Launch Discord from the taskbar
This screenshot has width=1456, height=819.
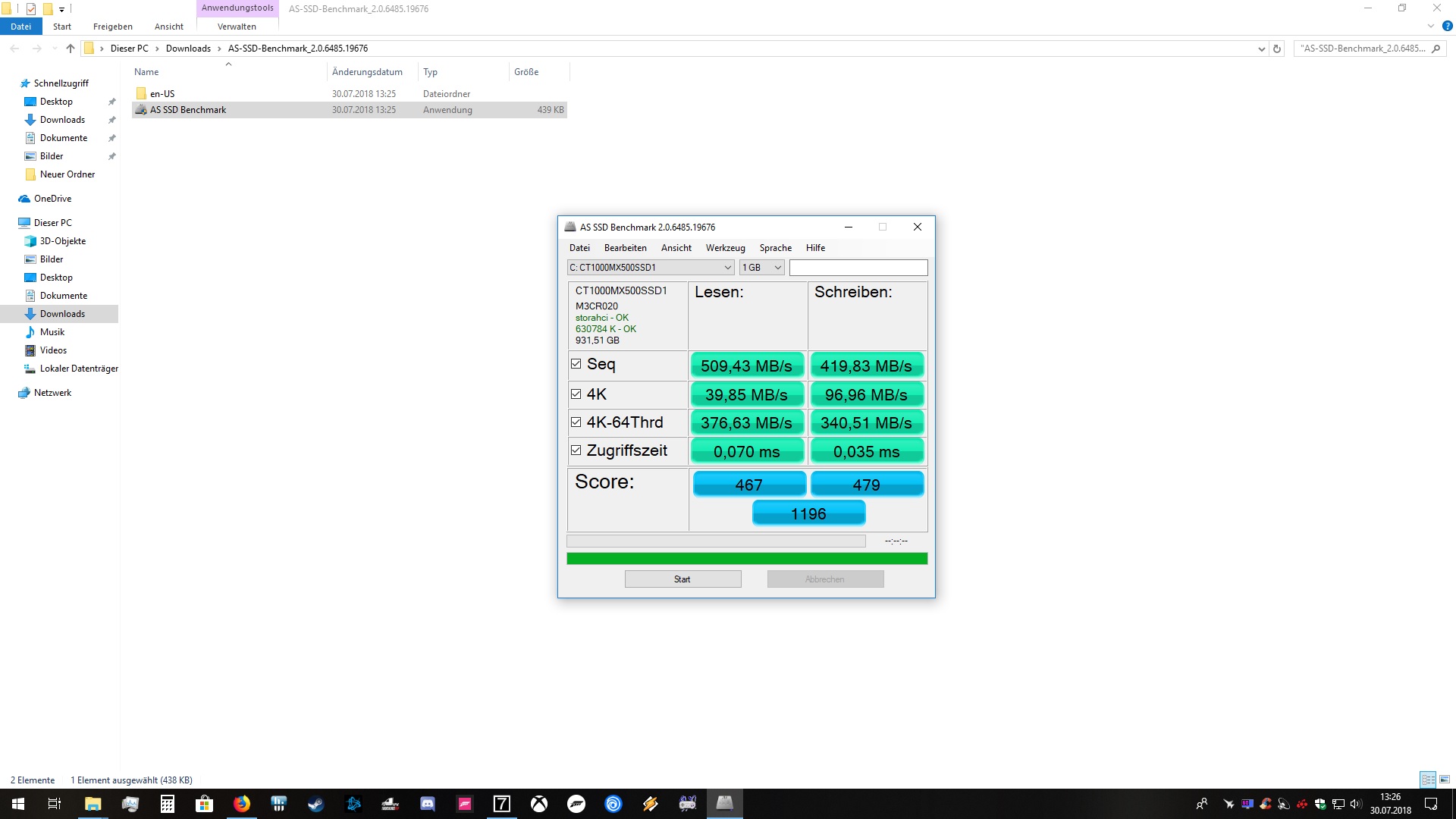428,803
